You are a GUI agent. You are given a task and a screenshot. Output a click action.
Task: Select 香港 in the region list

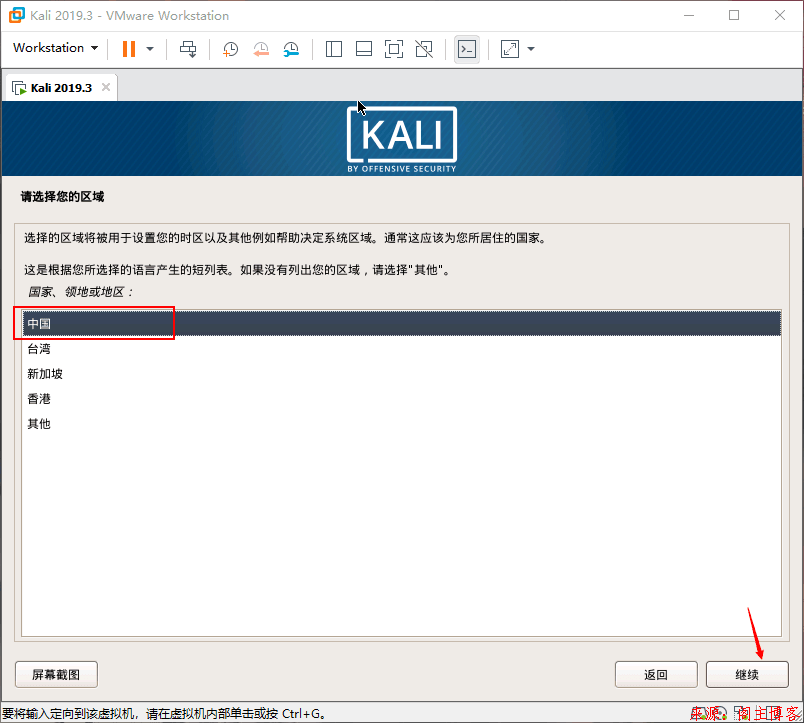[x=401, y=398]
